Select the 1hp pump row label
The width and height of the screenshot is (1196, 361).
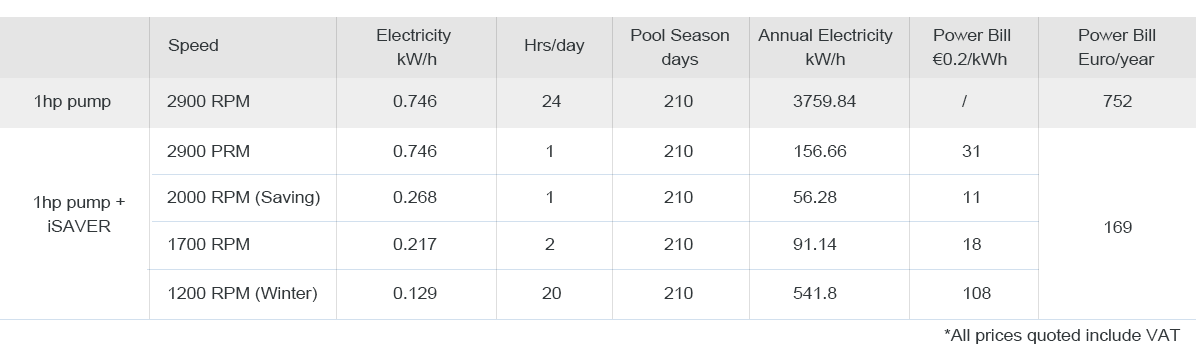click(72, 102)
